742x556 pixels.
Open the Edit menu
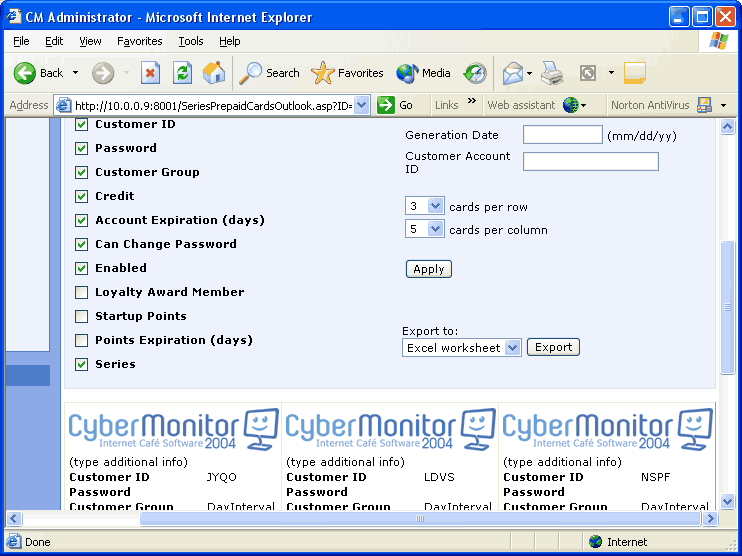[54, 41]
